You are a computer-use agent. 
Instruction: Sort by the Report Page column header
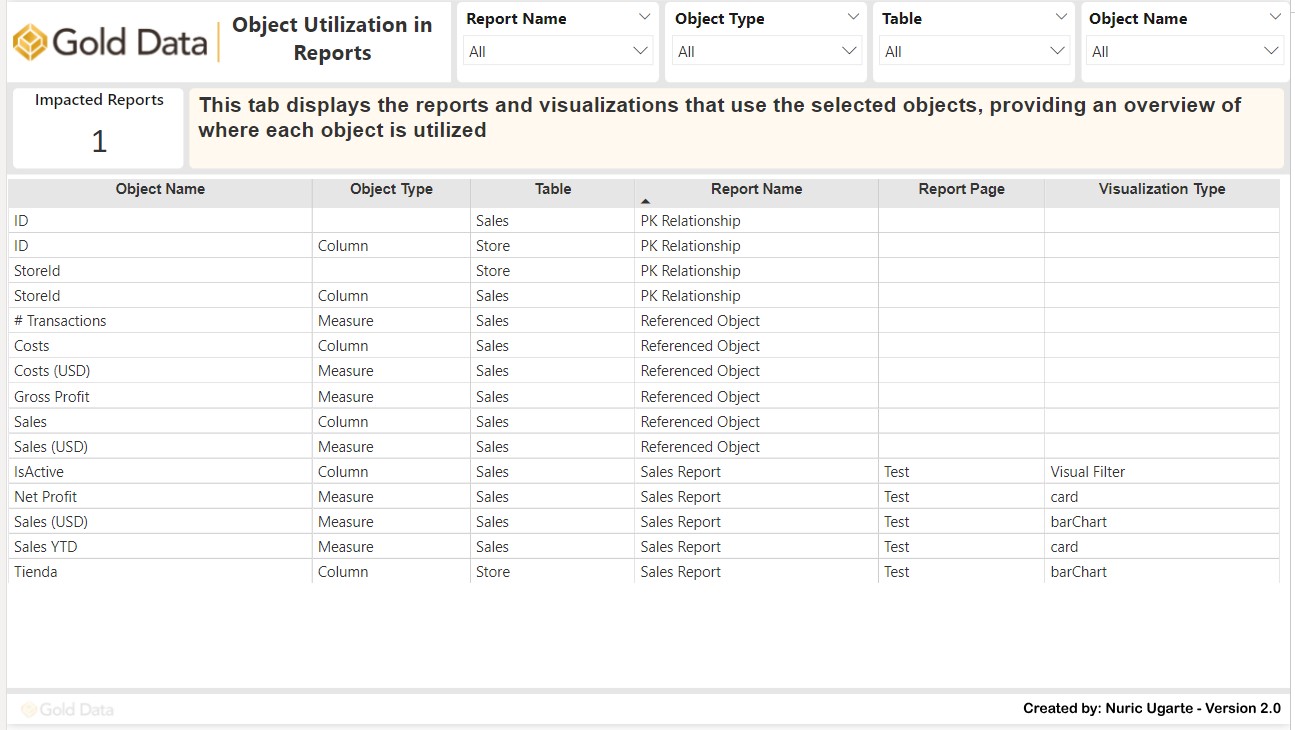(961, 189)
